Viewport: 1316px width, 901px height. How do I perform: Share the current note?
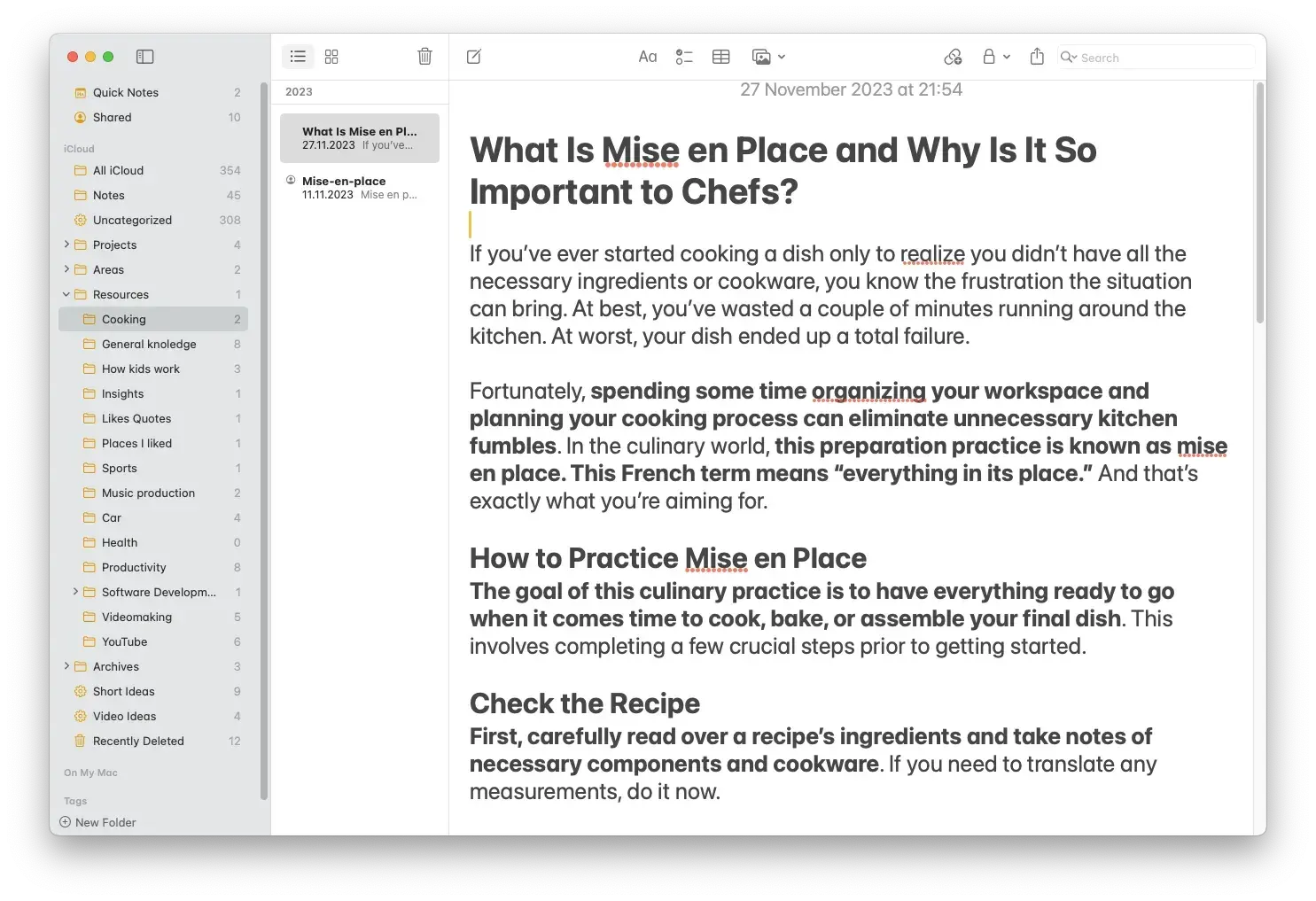pos(1037,56)
